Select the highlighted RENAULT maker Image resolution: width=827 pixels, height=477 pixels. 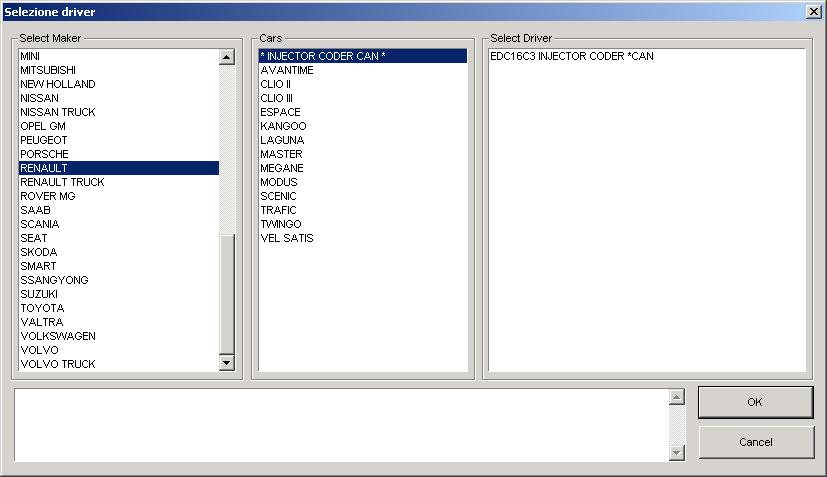(119, 168)
